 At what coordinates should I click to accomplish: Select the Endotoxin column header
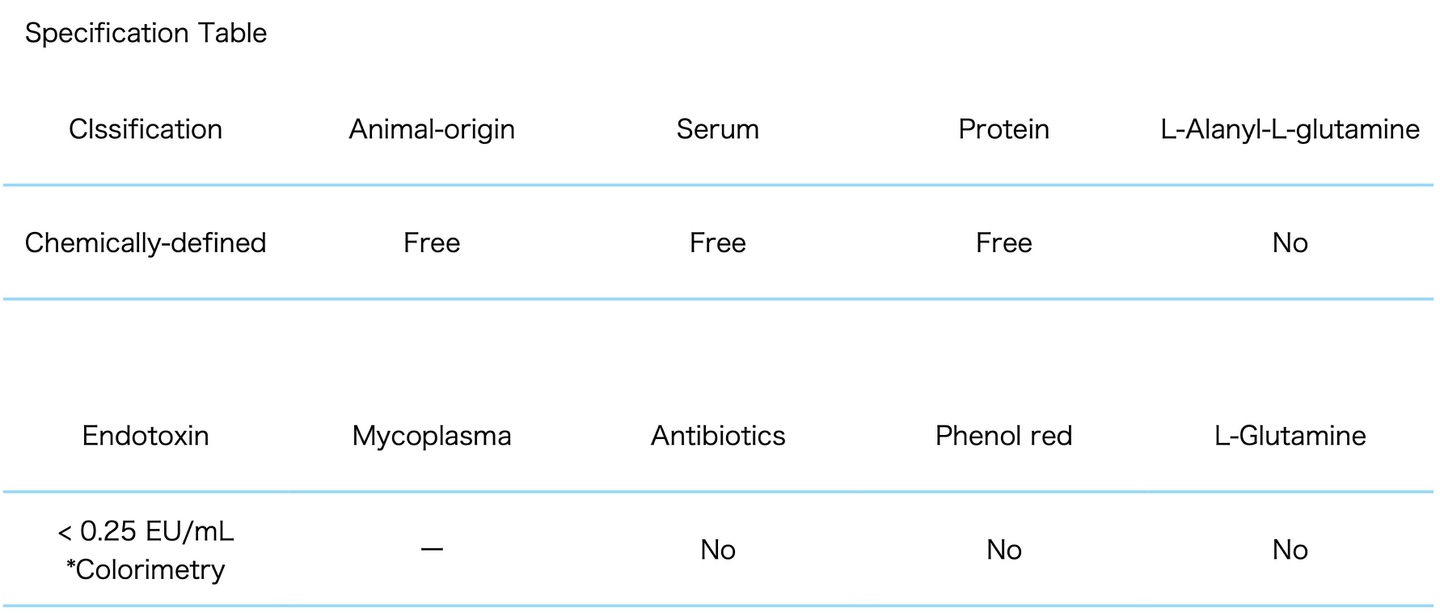pyautogui.click(x=146, y=436)
